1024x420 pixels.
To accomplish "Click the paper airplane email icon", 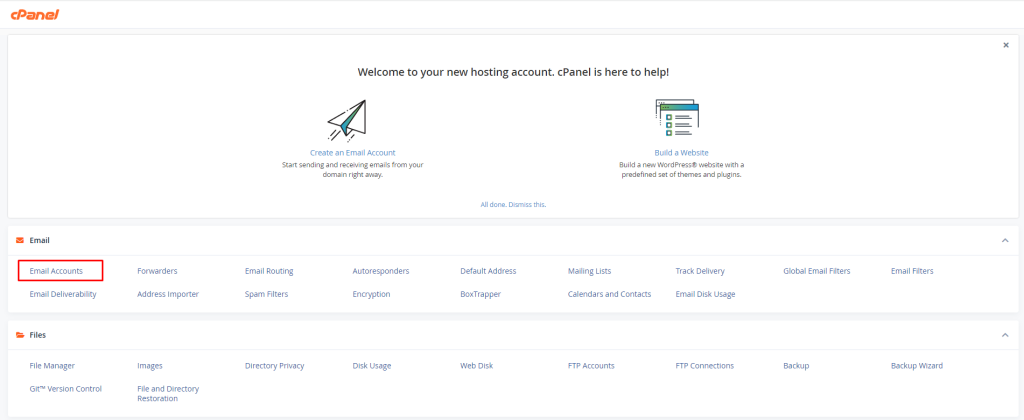I will coord(347,119).
